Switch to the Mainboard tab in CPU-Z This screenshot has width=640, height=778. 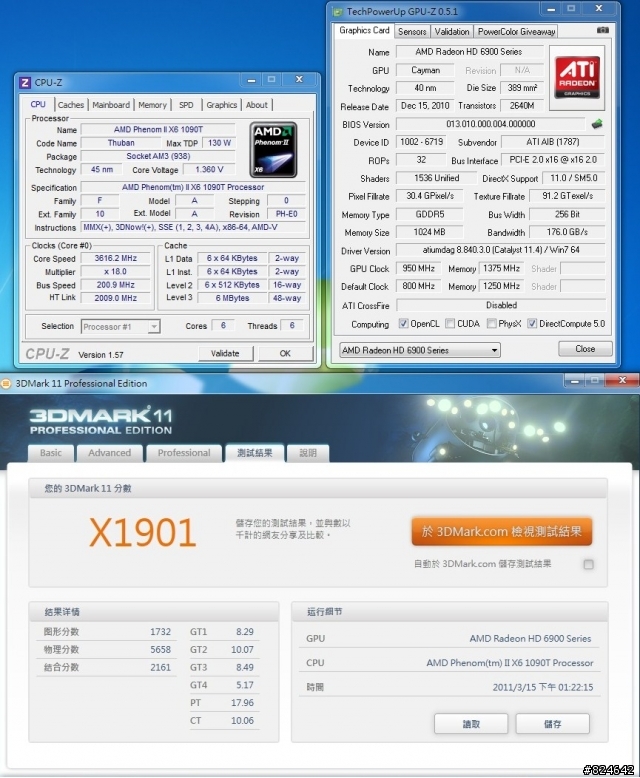click(x=111, y=105)
